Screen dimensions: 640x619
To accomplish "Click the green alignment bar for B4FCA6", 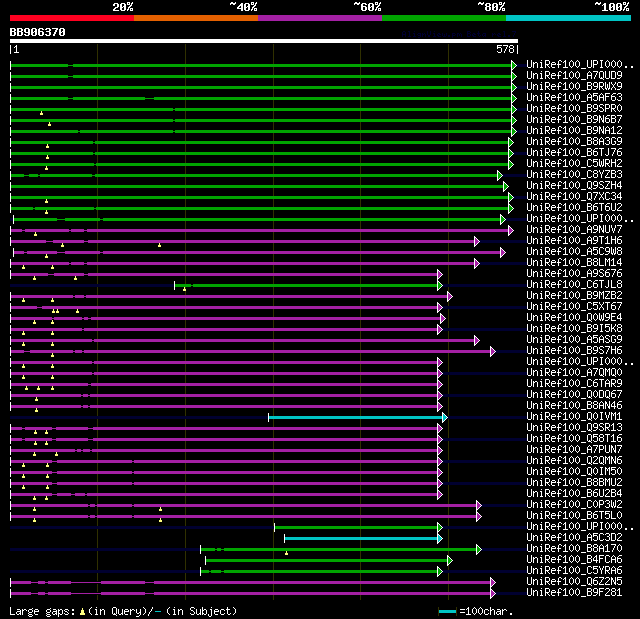I will [327, 561].
